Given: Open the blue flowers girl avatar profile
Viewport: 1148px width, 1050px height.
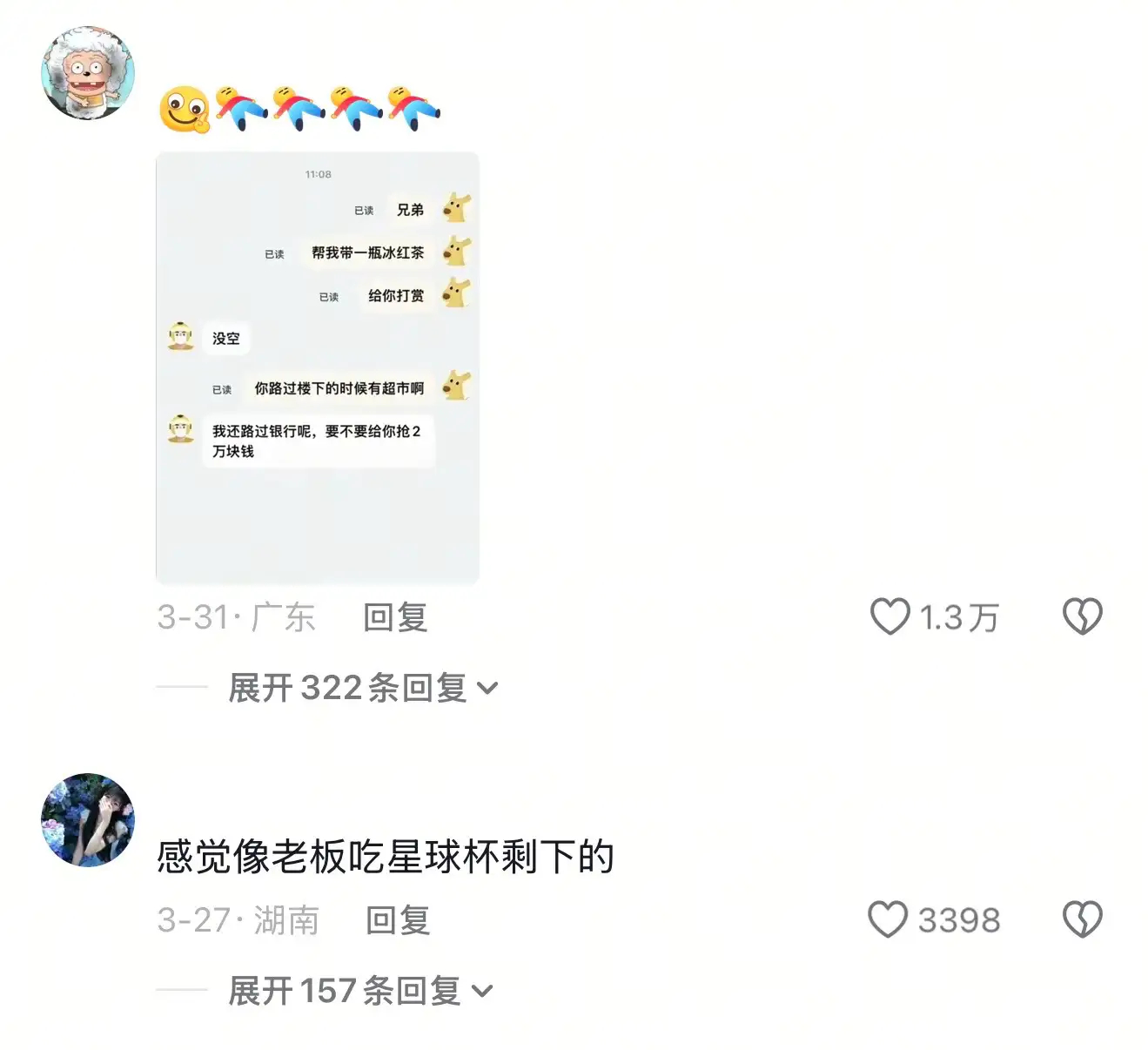Looking at the screenshot, I should click(88, 820).
